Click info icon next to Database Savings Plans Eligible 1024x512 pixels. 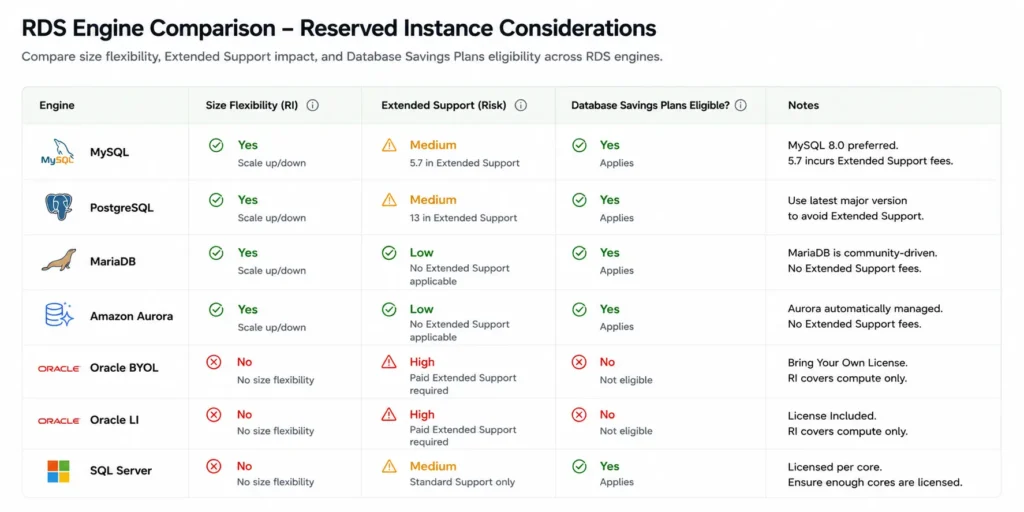[741, 105]
